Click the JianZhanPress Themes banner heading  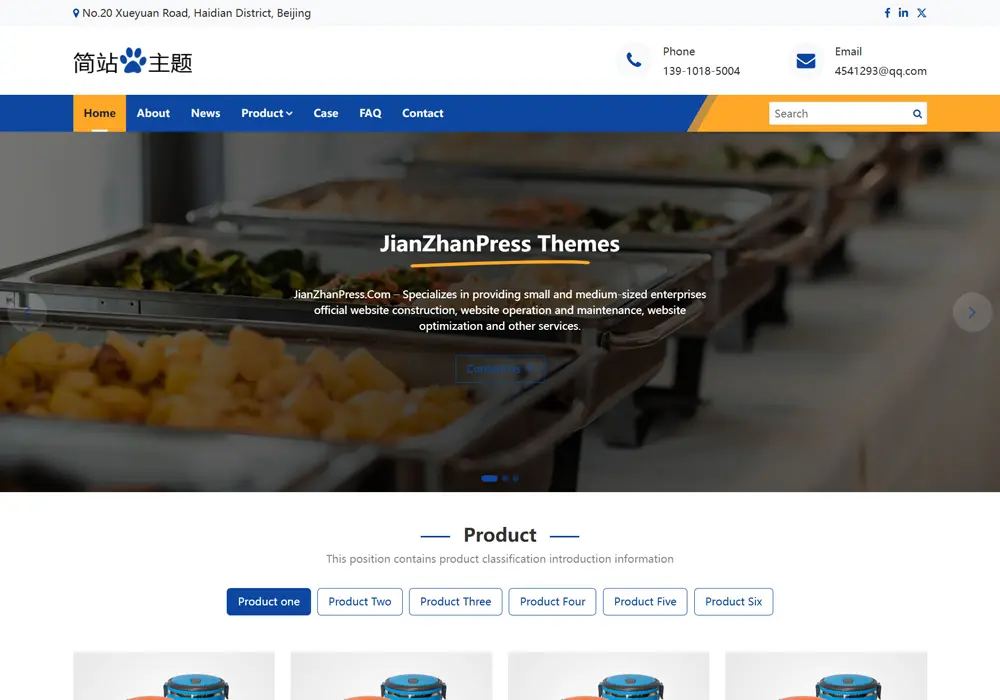[500, 244]
